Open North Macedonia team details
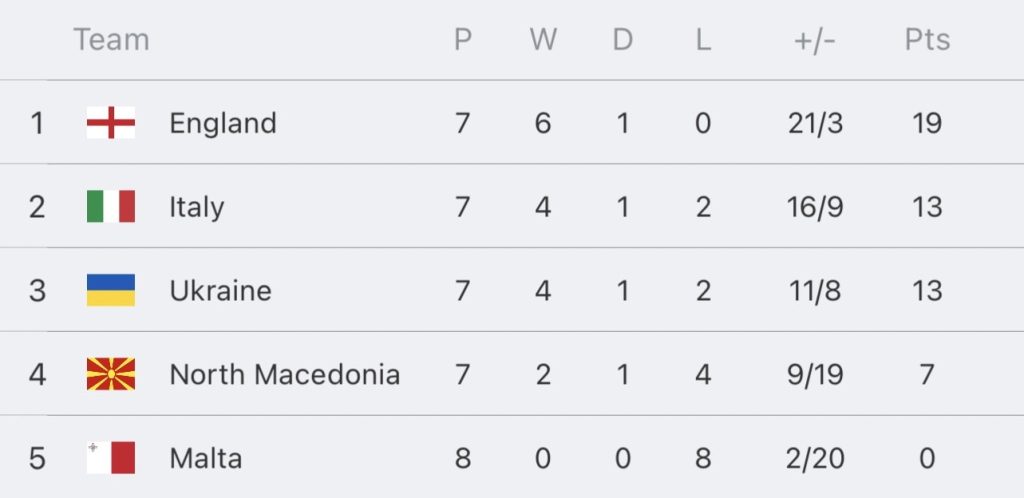Screen dimensions: 1024x498 pyautogui.click(x=284, y=374)
